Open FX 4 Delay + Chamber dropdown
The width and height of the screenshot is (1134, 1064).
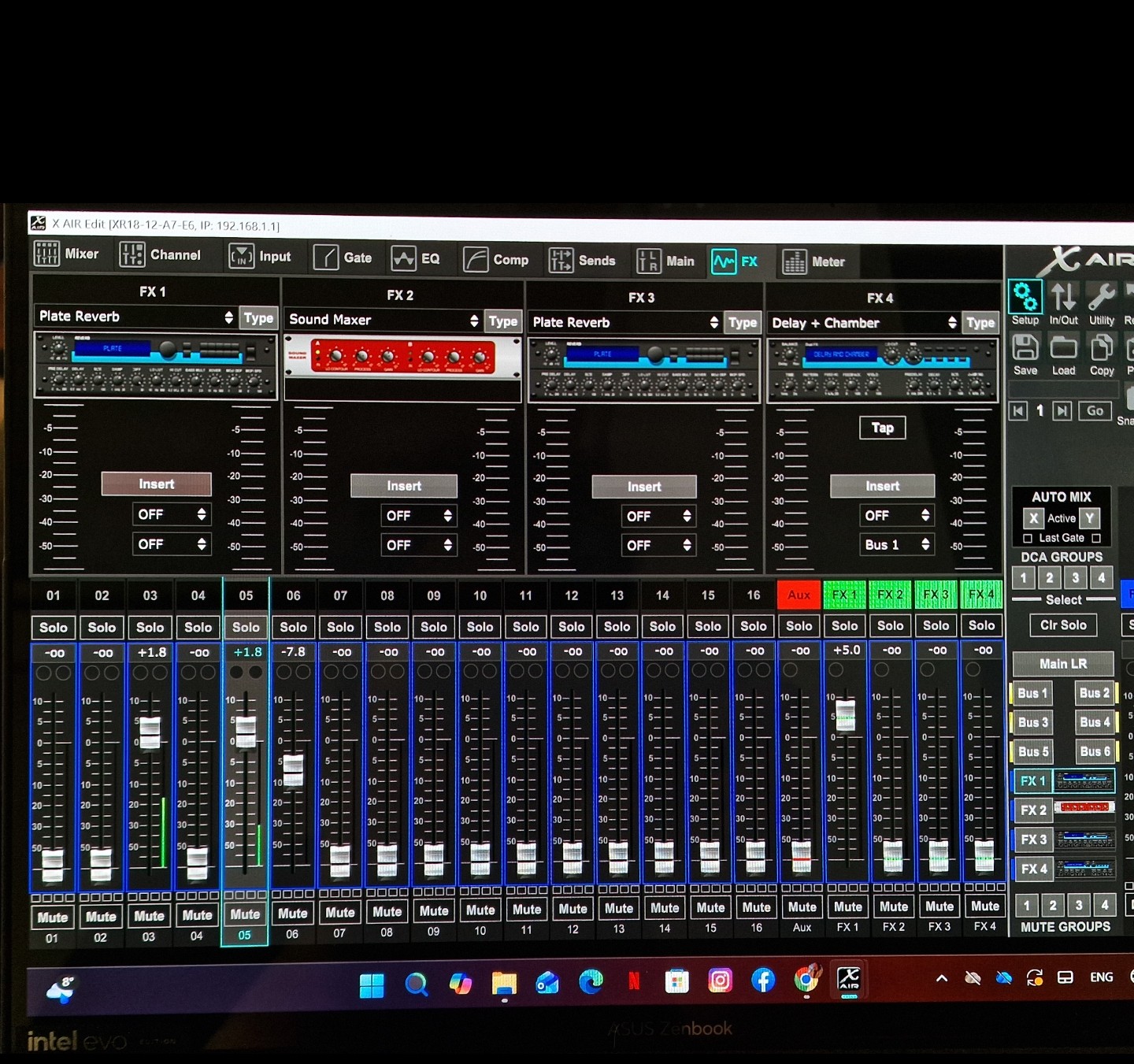(x=865, y=323)
